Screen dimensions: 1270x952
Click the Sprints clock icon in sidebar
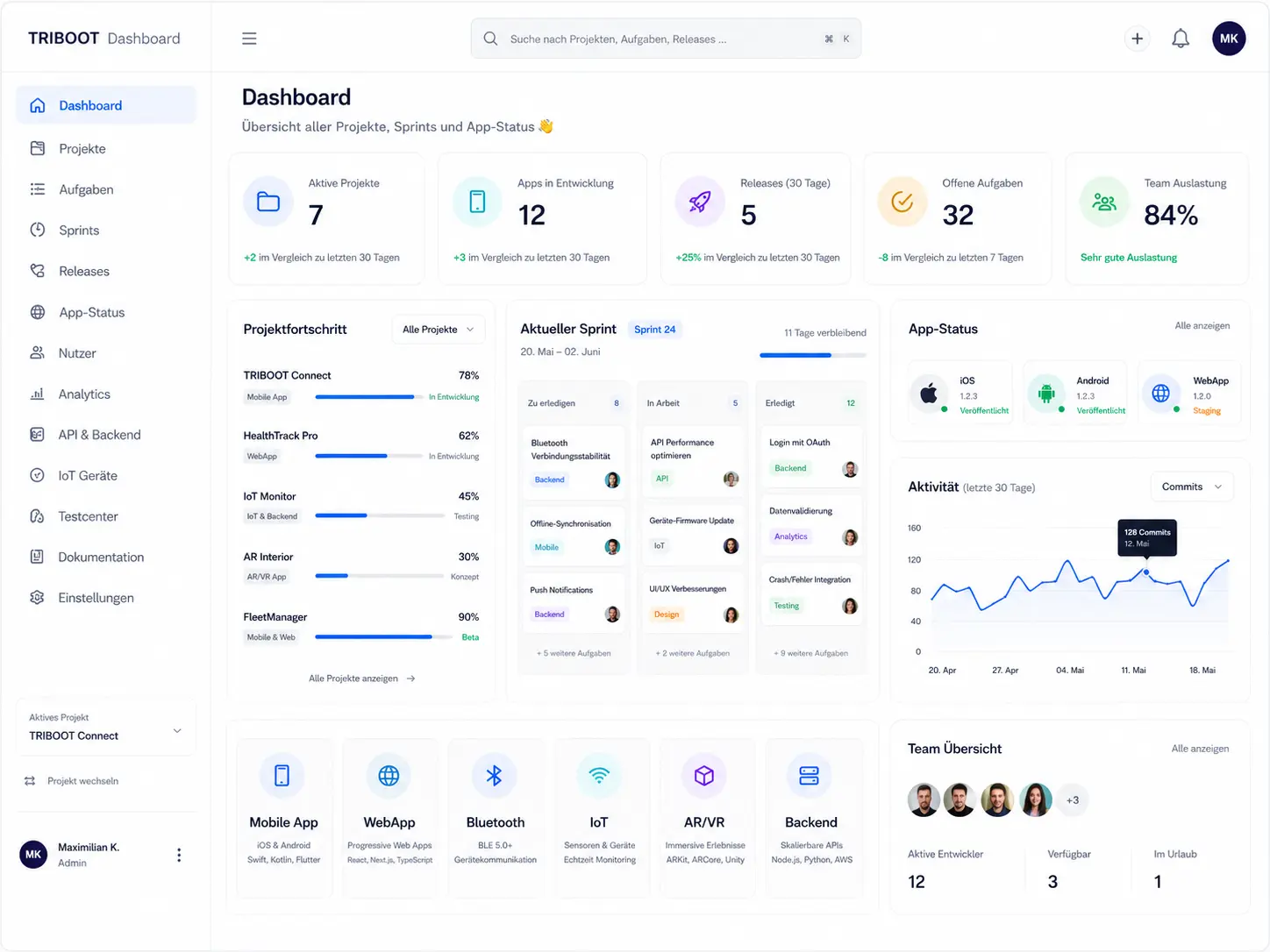tap(37, 230)
